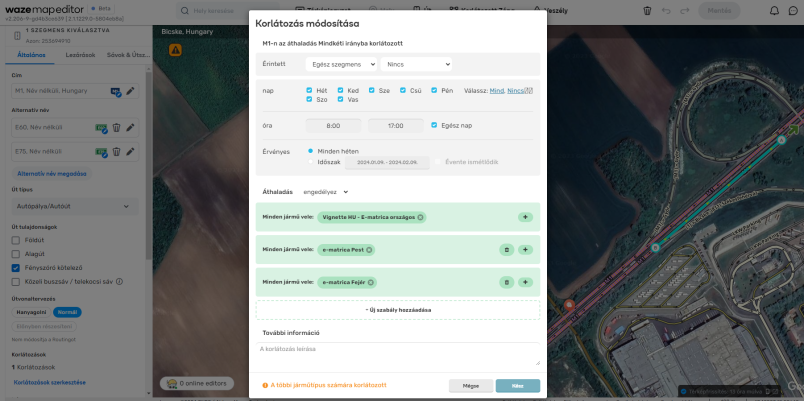This screenshot has width=804, height=401.
Task: Uncheck the Hét day checkbox
Action: pos(310,90)
